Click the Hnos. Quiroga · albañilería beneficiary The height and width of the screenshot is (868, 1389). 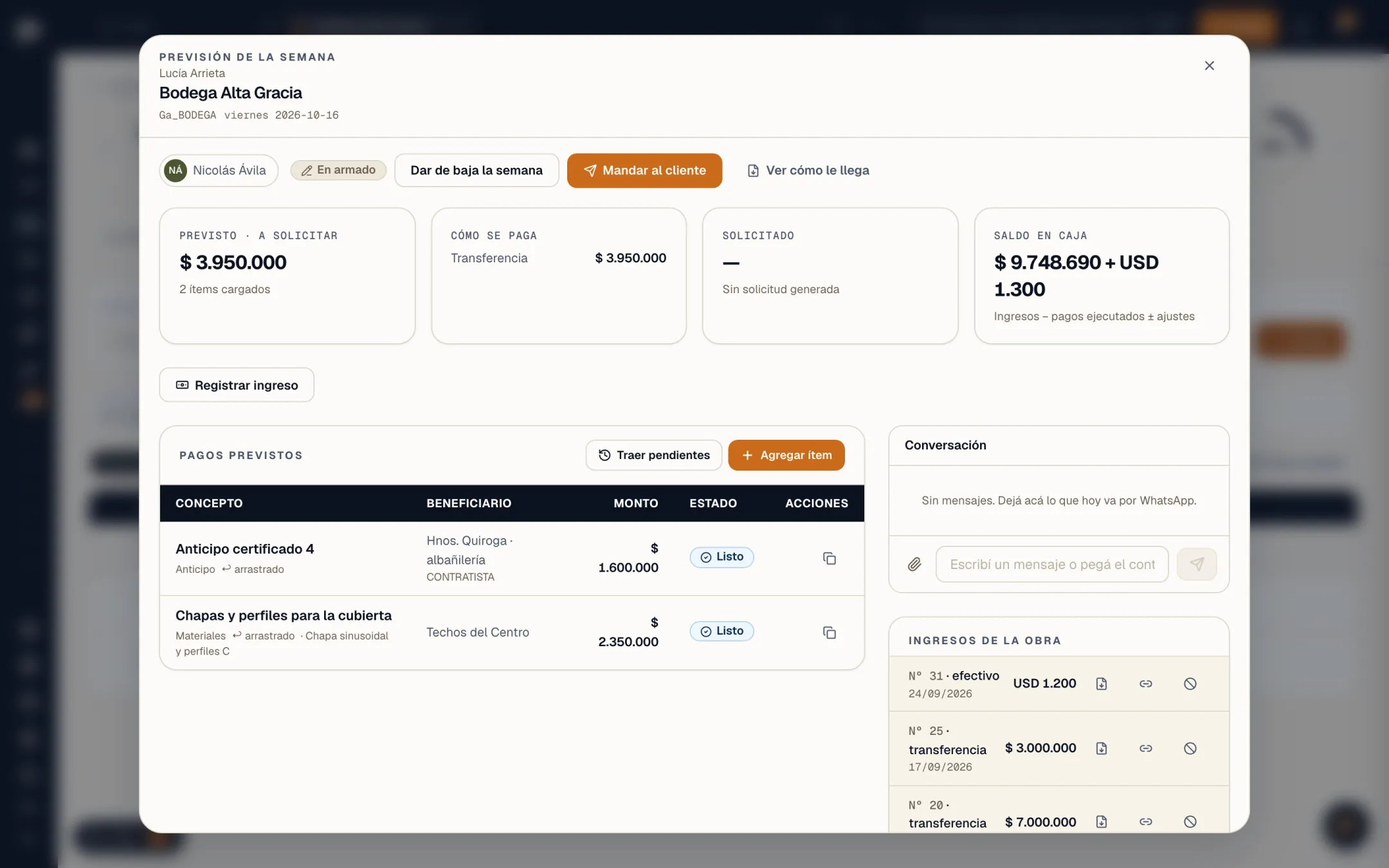pyautogui.click(x=469, y=550)
